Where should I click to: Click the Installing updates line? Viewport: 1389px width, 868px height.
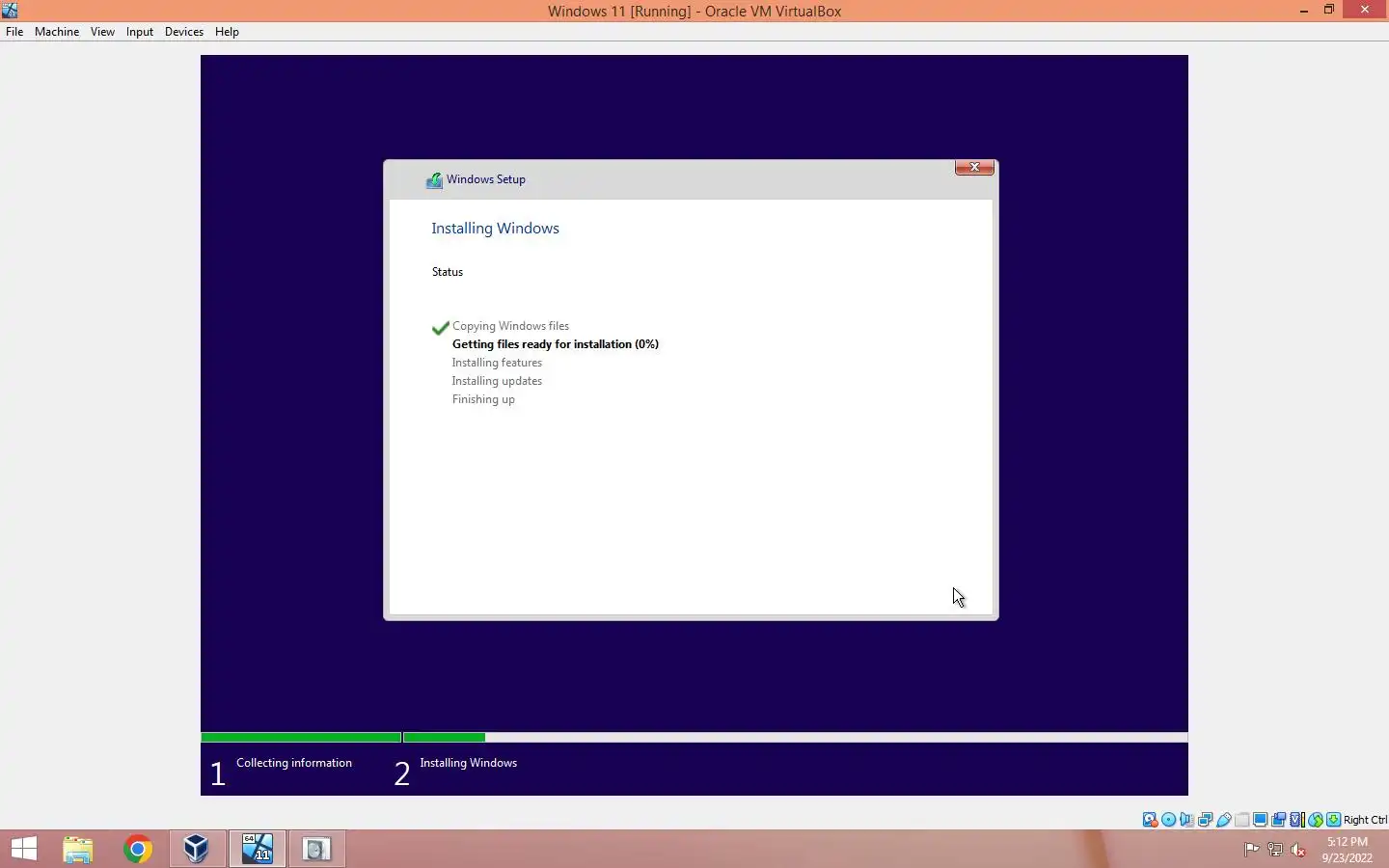[498, 381]
